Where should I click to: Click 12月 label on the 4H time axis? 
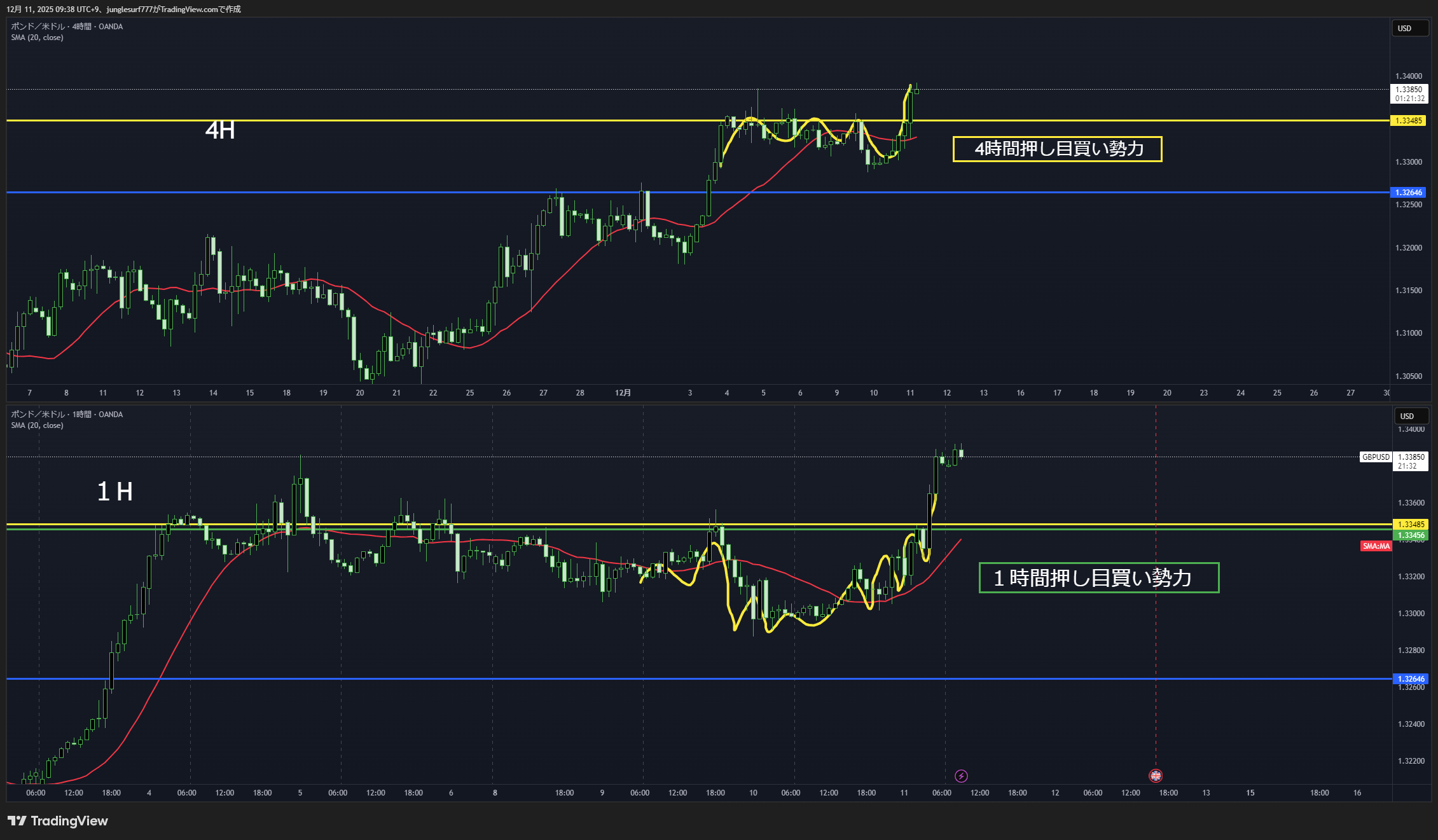pos(623,393)
